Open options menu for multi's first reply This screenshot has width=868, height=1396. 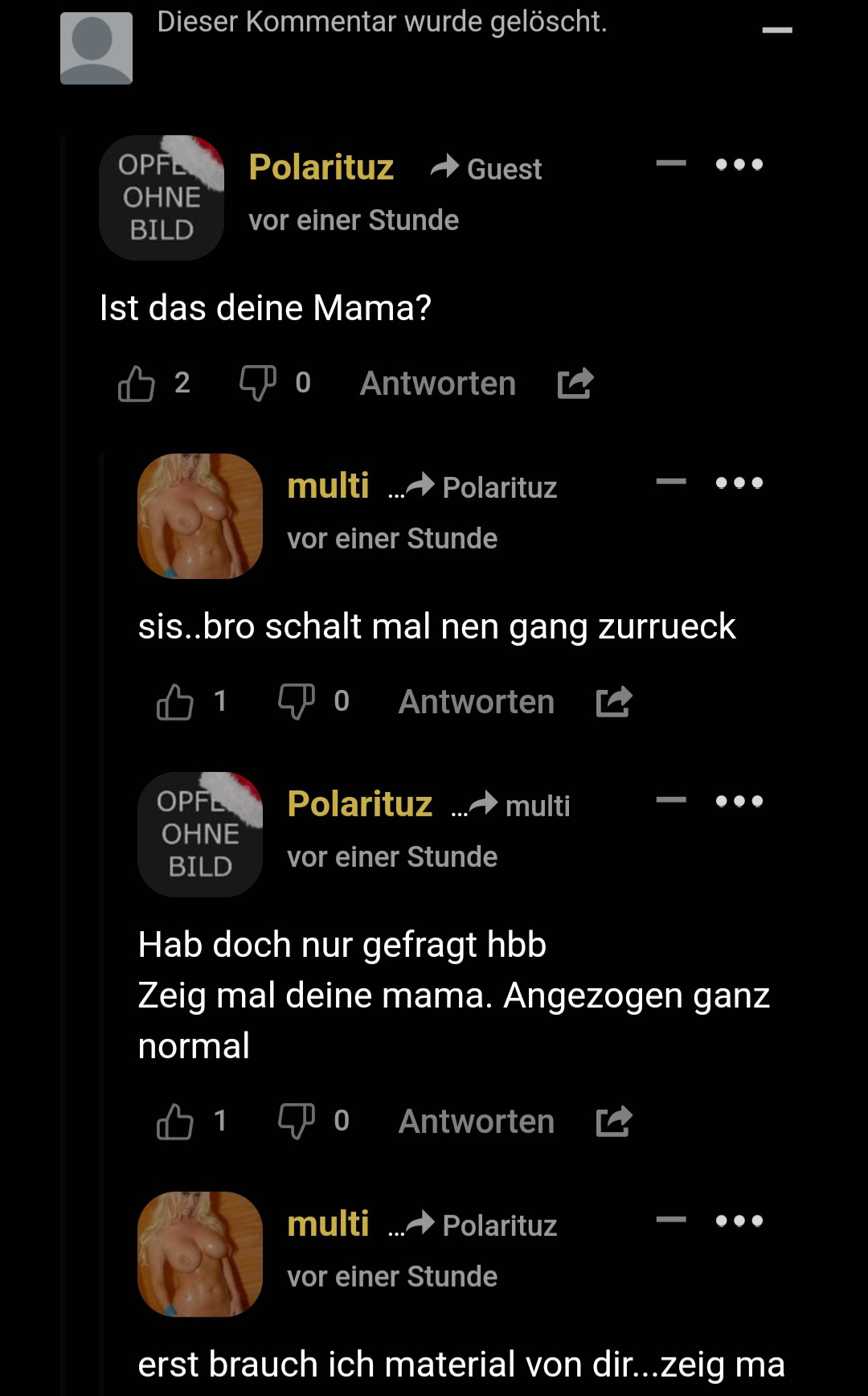pos(739,483)
